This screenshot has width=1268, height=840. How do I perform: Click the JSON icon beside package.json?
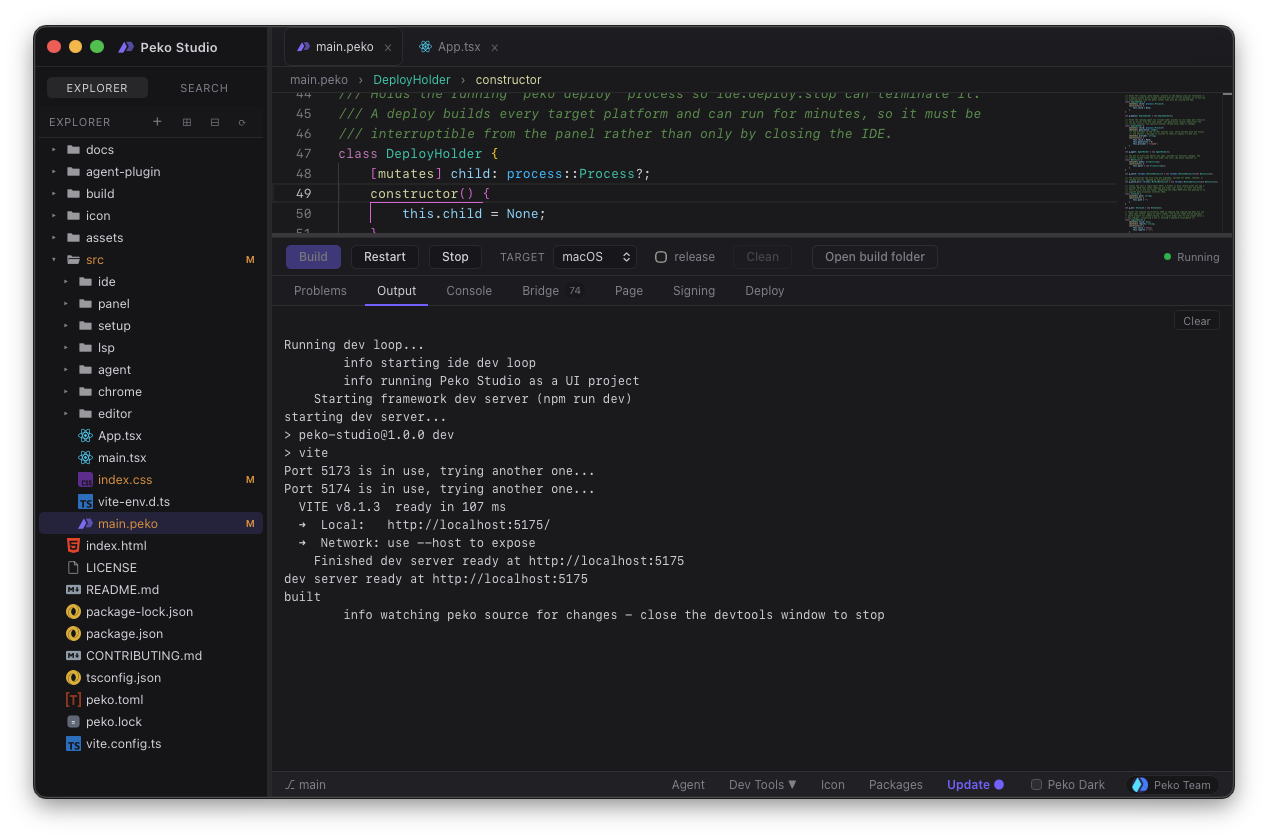(73, 634)
